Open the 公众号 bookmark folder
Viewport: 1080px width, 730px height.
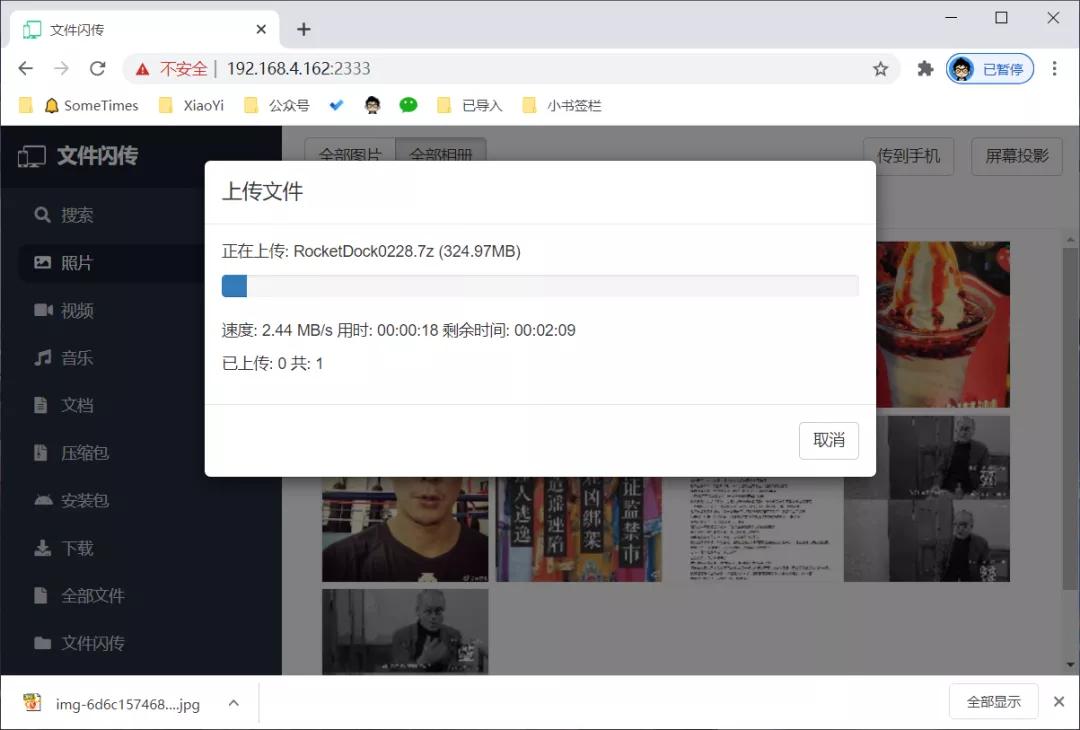coord(277,105)
